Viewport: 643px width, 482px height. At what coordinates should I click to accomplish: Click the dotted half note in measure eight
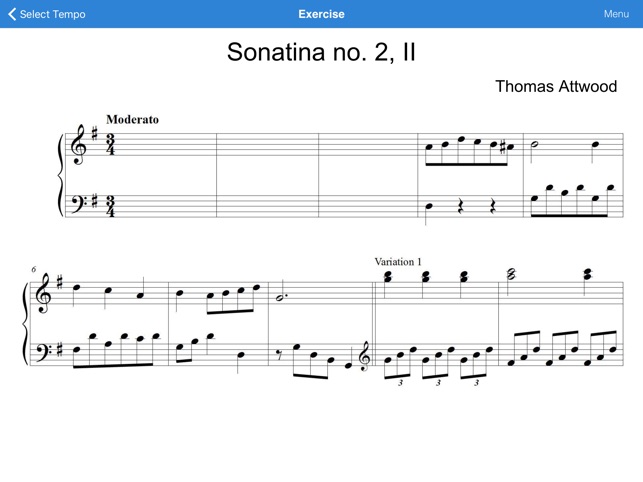282,298
